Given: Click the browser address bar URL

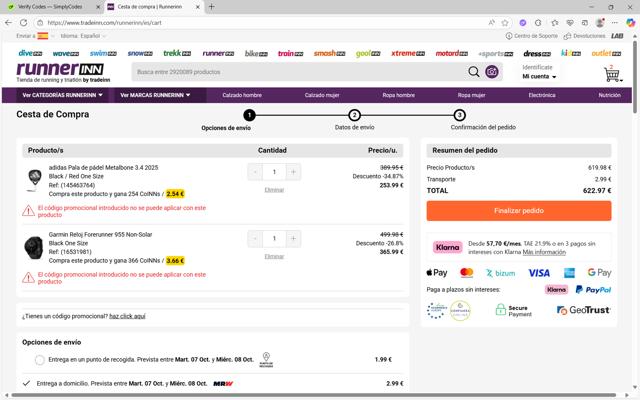Looking at the screenshot, I should (x=104, y=23).
